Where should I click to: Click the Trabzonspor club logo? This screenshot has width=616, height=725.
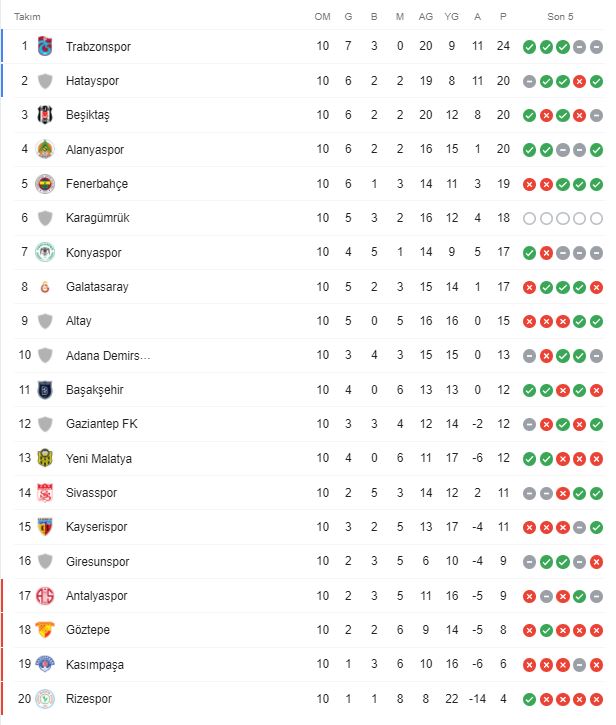[x=45, y=46]
